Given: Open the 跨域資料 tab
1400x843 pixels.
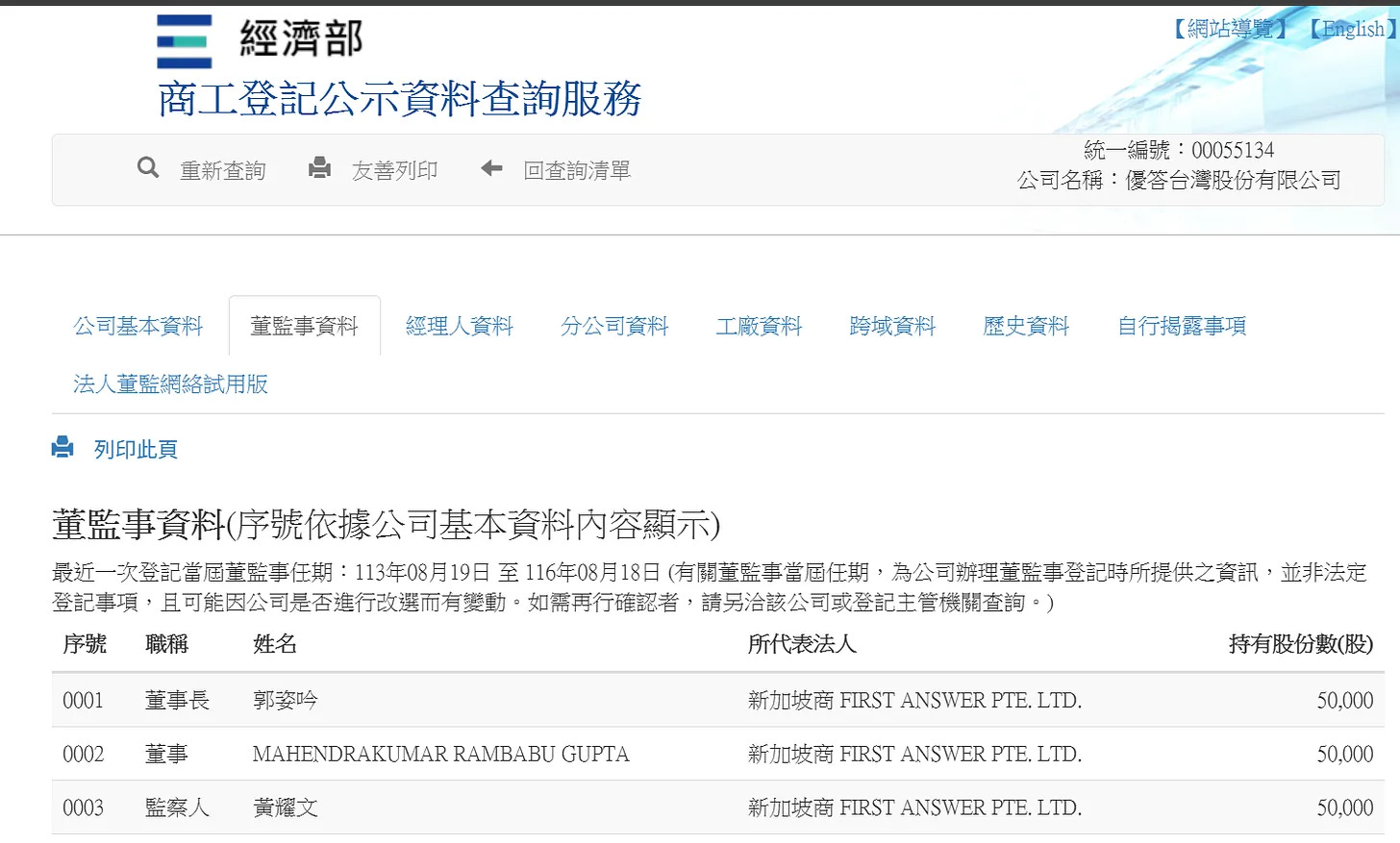Looking at the screenshot, I should [x=892, y=326].
